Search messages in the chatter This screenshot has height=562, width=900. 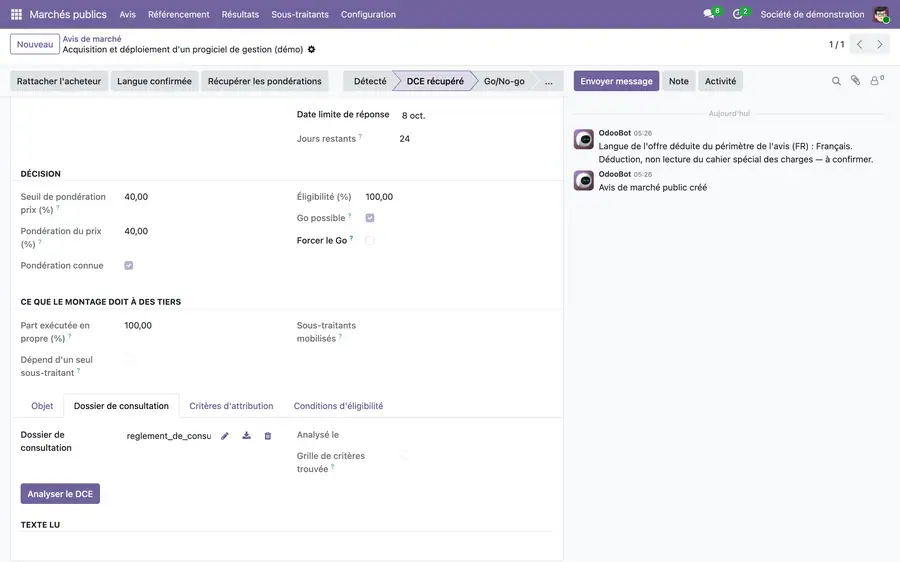pos(836,81)
